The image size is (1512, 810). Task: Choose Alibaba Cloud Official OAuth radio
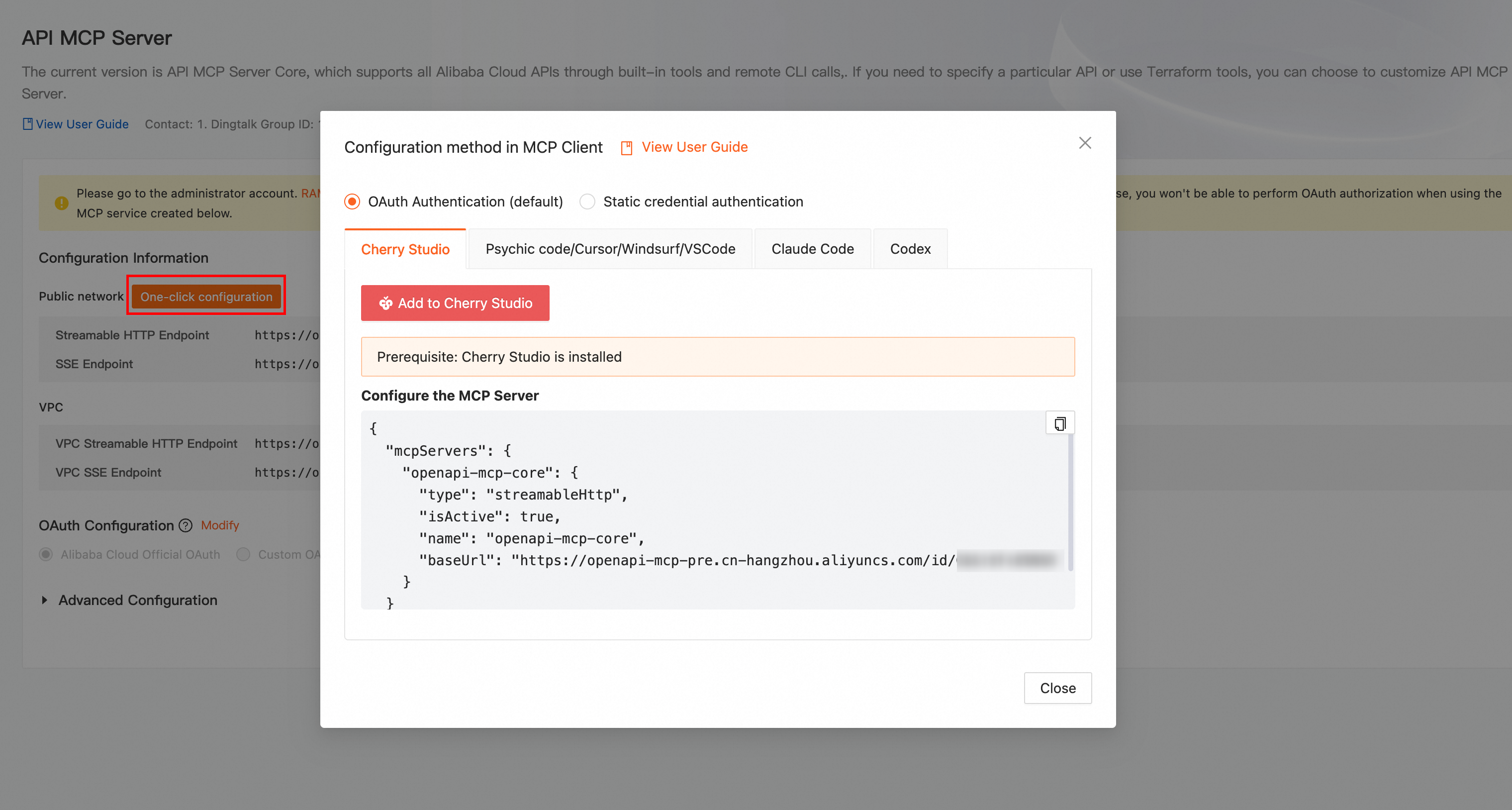(46, 554)
